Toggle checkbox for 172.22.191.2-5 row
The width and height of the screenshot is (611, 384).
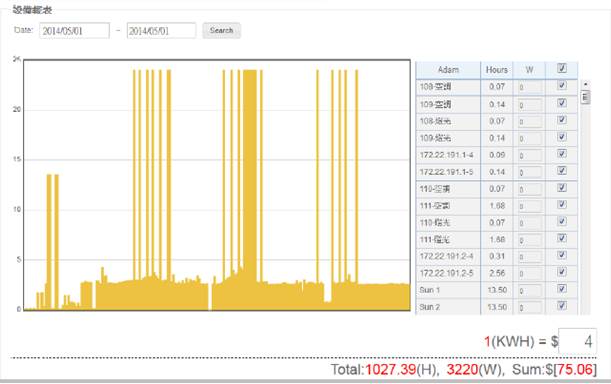tap(562, 272)
